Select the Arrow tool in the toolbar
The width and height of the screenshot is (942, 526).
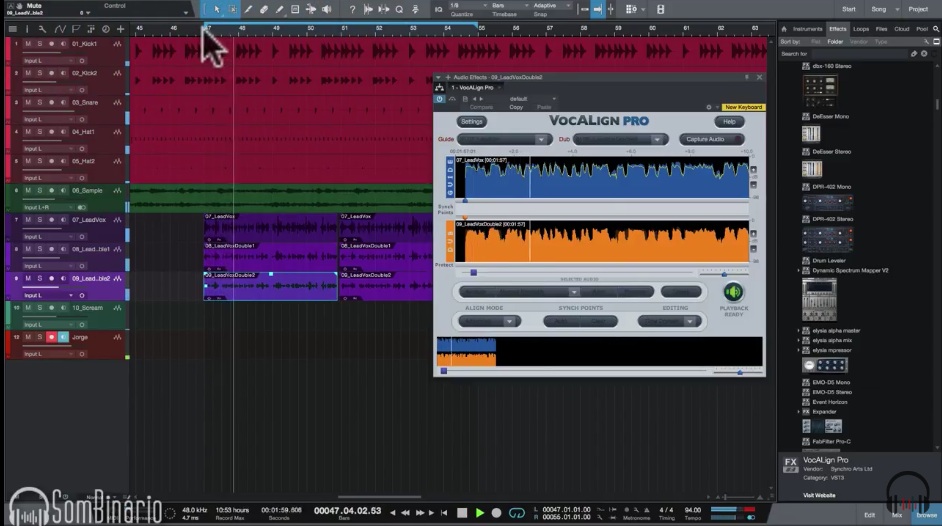(217, 9)
